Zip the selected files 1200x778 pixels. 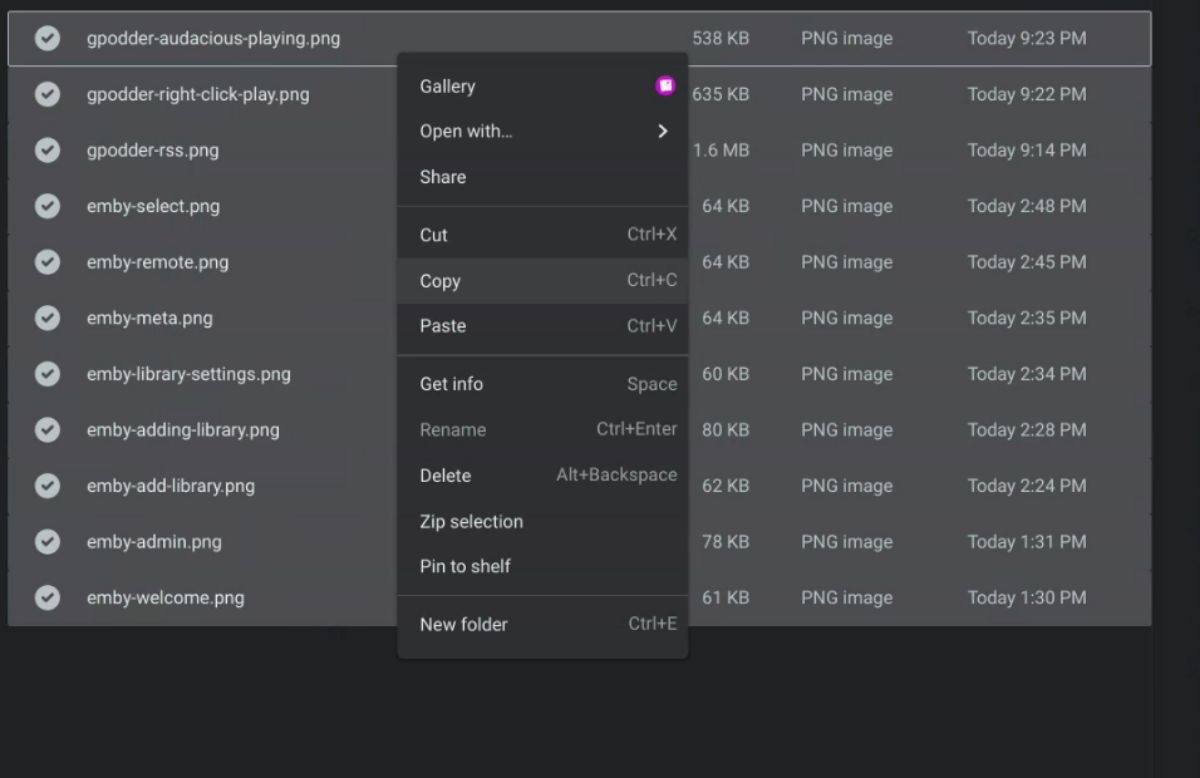(471, 521)
